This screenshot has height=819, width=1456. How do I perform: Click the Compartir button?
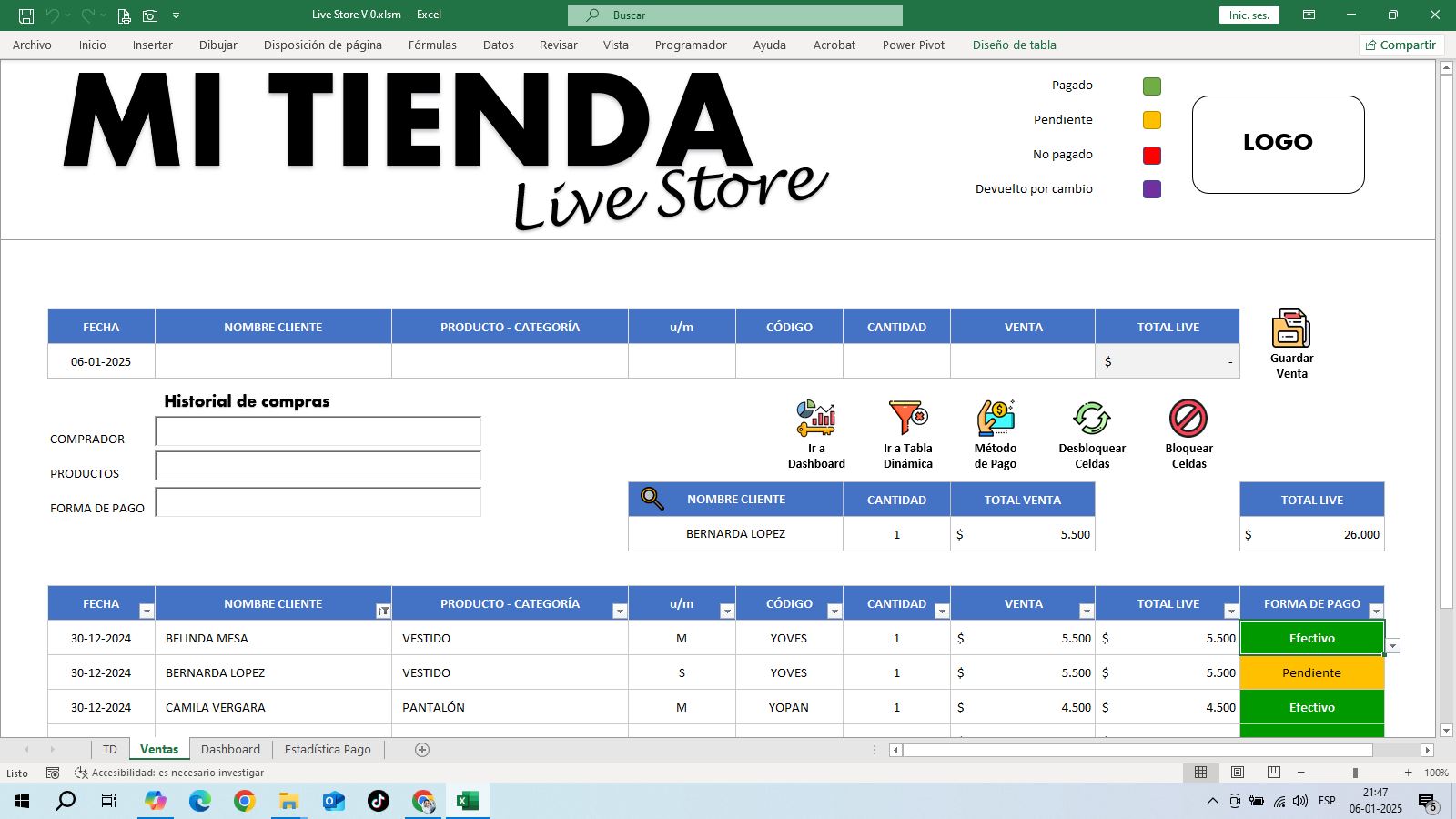coord(1401,45)
